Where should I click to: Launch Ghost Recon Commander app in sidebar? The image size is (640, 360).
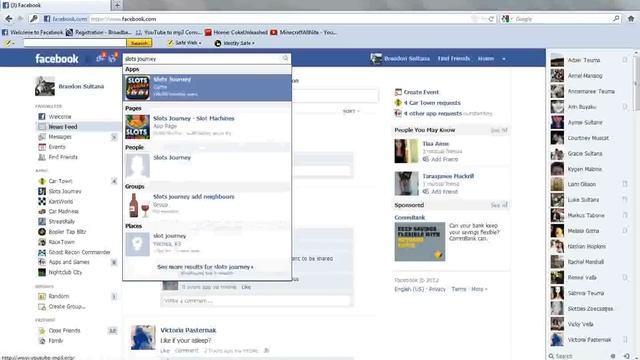(79, 252)
